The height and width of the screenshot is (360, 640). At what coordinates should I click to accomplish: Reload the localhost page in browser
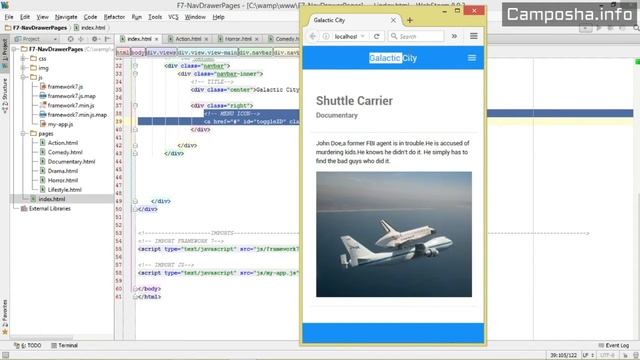click(x=376, y=36)
